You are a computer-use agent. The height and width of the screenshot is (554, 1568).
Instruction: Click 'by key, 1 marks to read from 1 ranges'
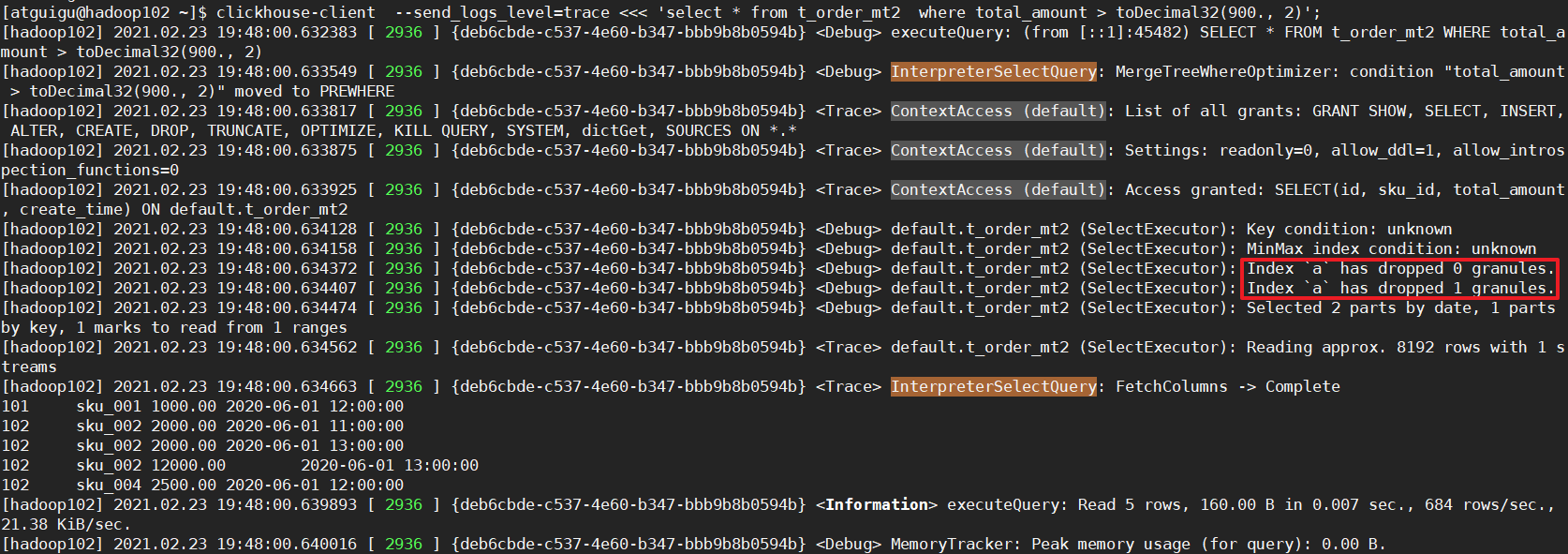click(x=174, y=327)
